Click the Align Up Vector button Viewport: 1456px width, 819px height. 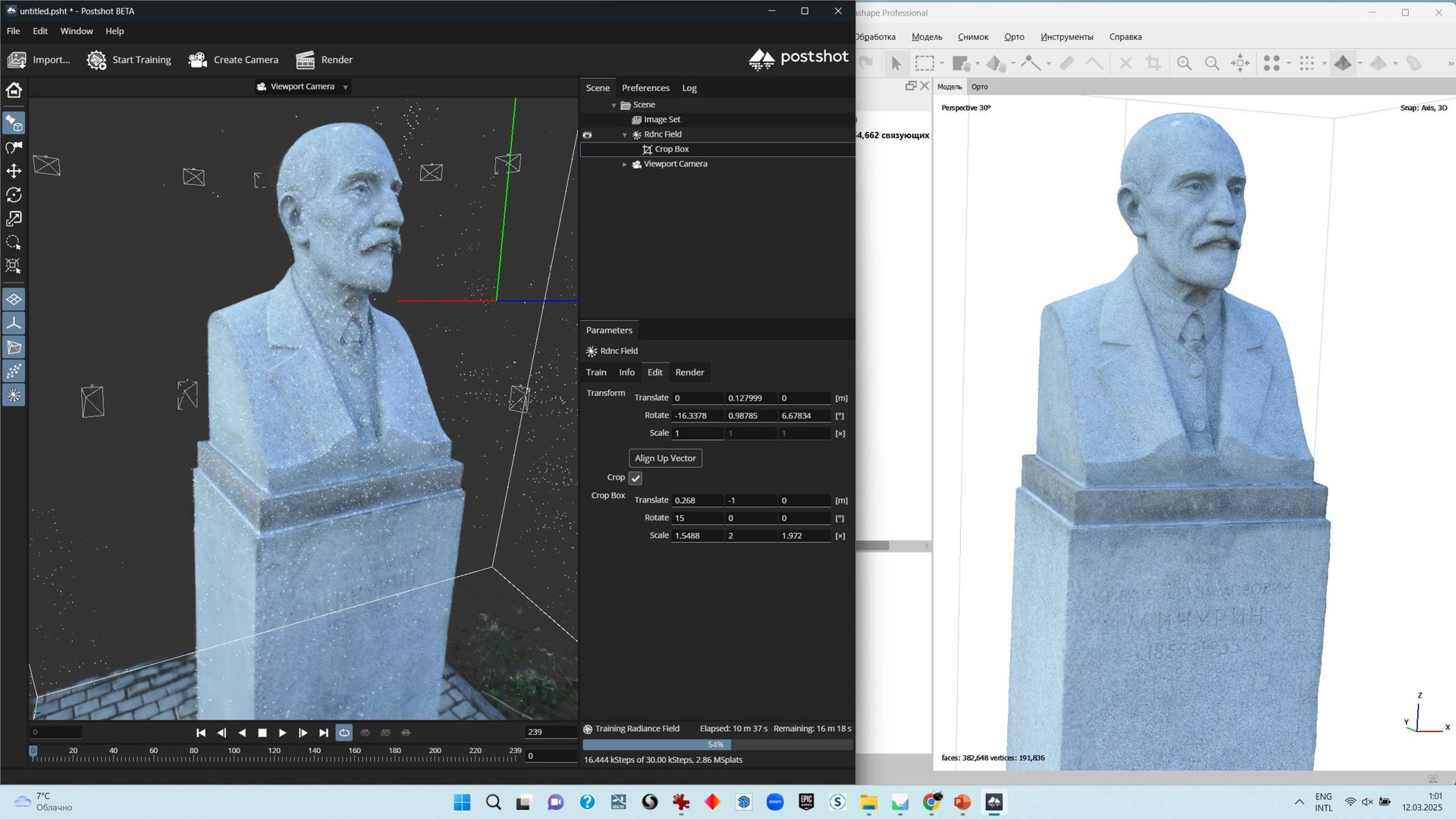tap(665, 458)
